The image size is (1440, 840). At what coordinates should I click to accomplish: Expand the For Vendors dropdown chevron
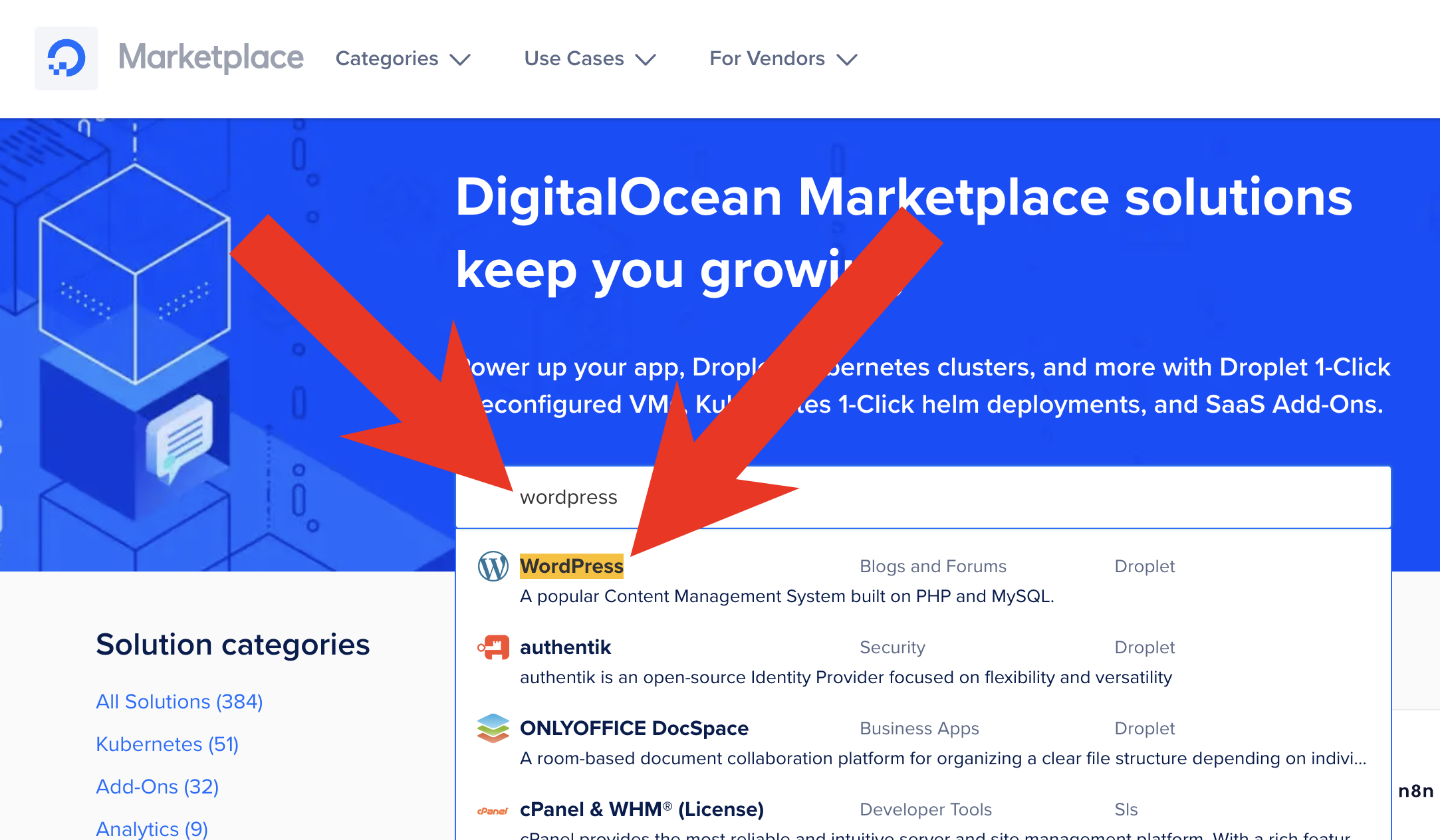click(x=847, y=60)
